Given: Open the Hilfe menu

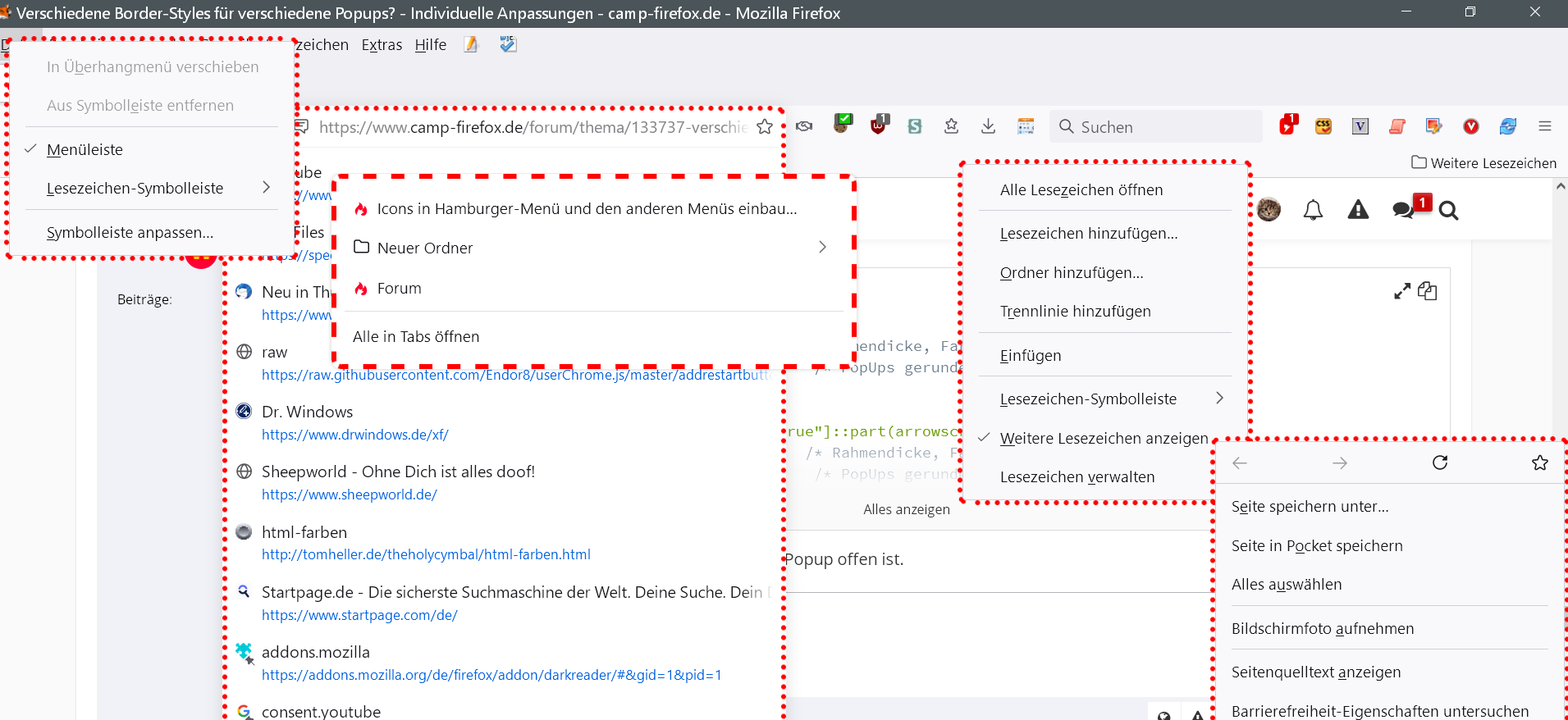Looking at the screenshot, I should coord(431,44).
